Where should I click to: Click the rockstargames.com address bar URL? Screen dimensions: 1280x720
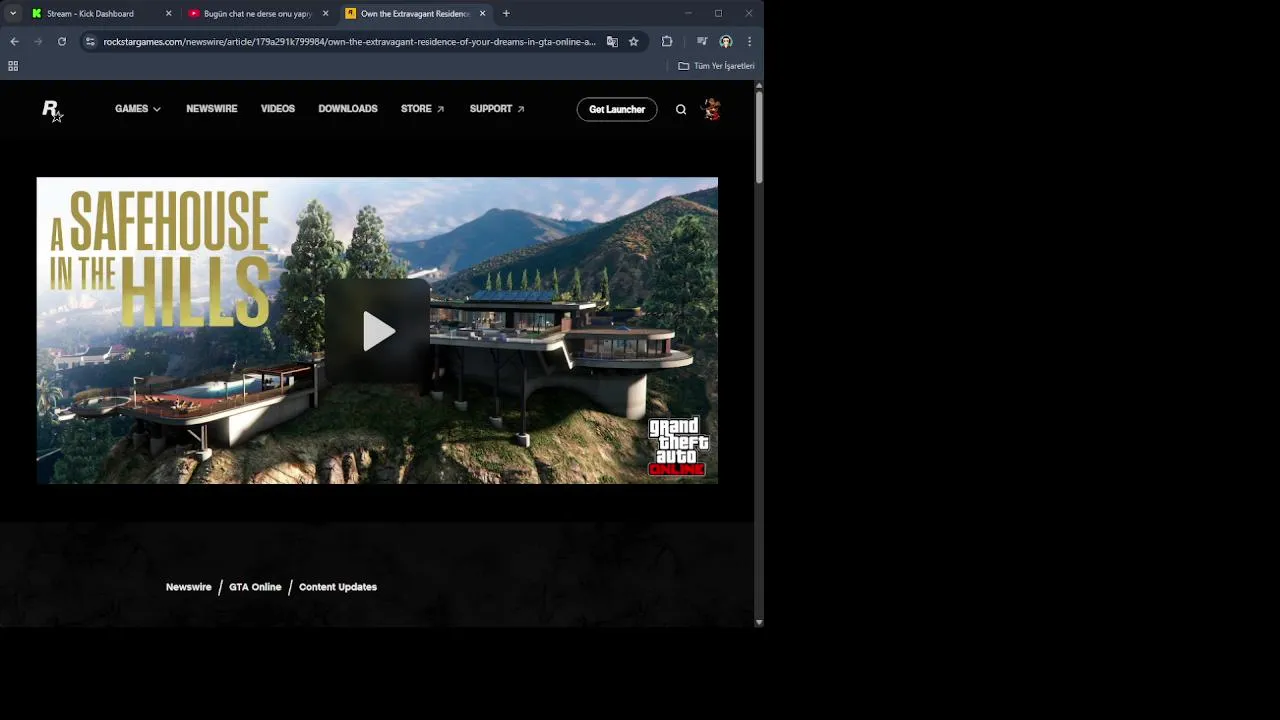[349, 42]
